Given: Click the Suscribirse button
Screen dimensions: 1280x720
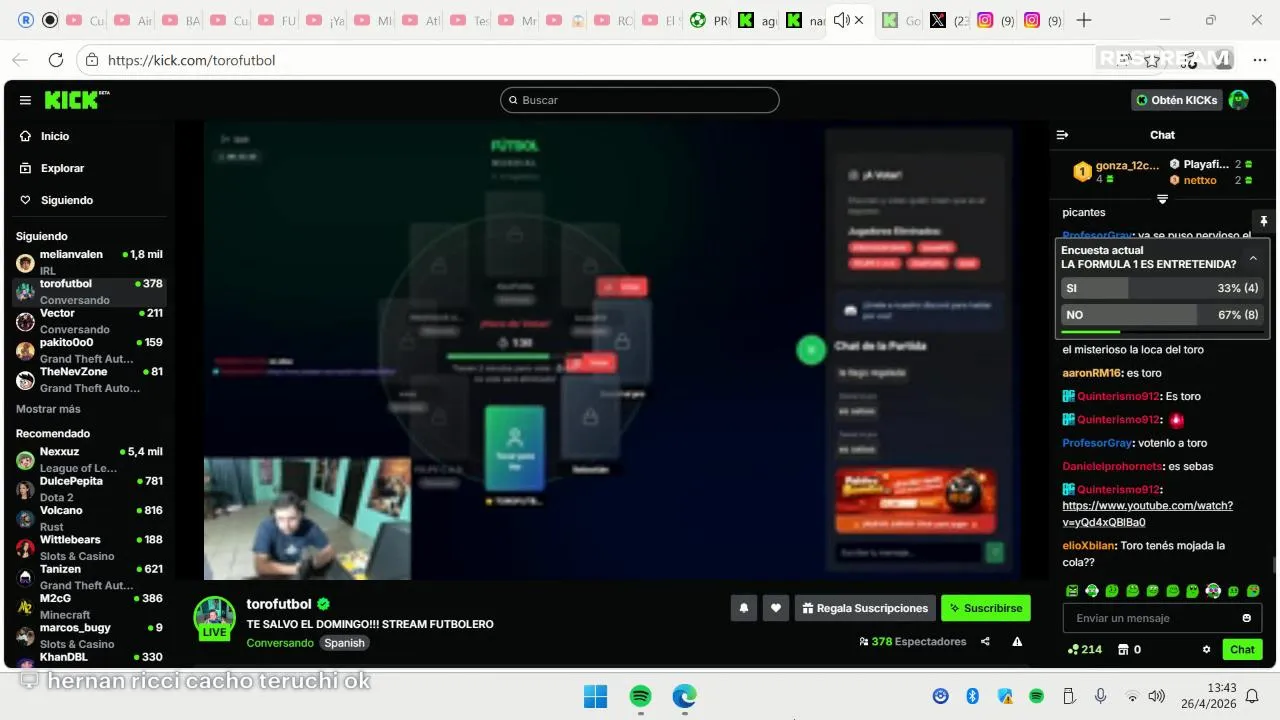Looking at the screenshot, I should pyautogui.click(x=985, y=608).
